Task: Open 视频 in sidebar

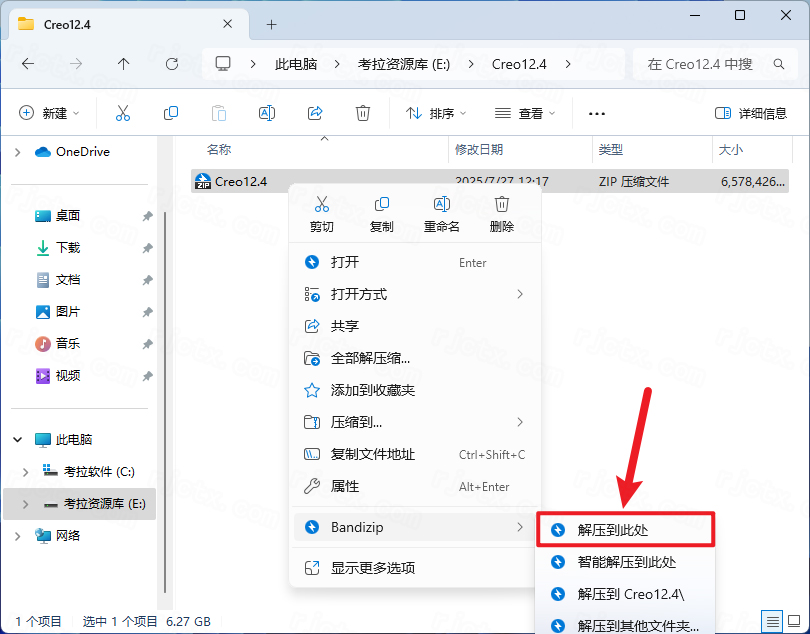Action: pyautogui.click(x=68, y=376)
